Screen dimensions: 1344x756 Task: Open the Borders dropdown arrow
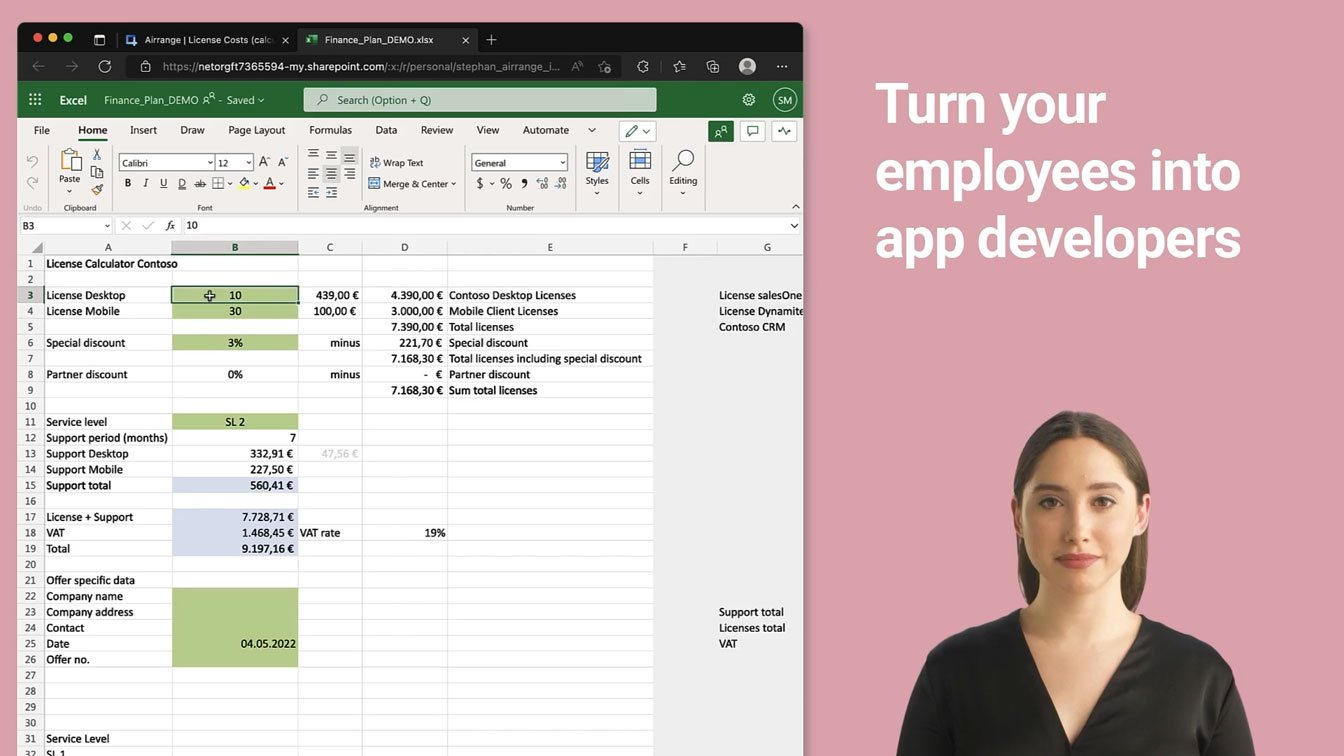click(230, 184)
